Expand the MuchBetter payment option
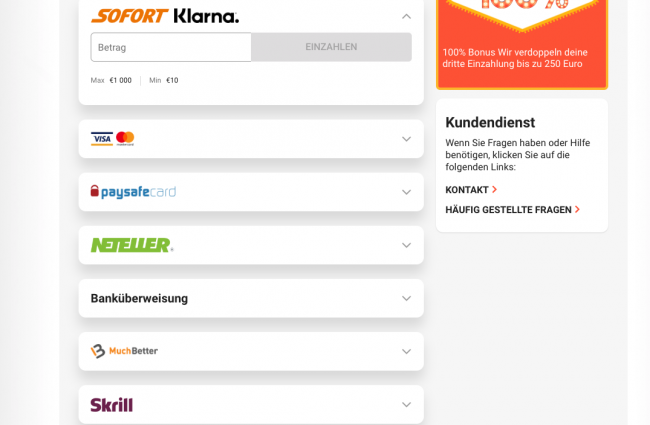 [406, 351]
